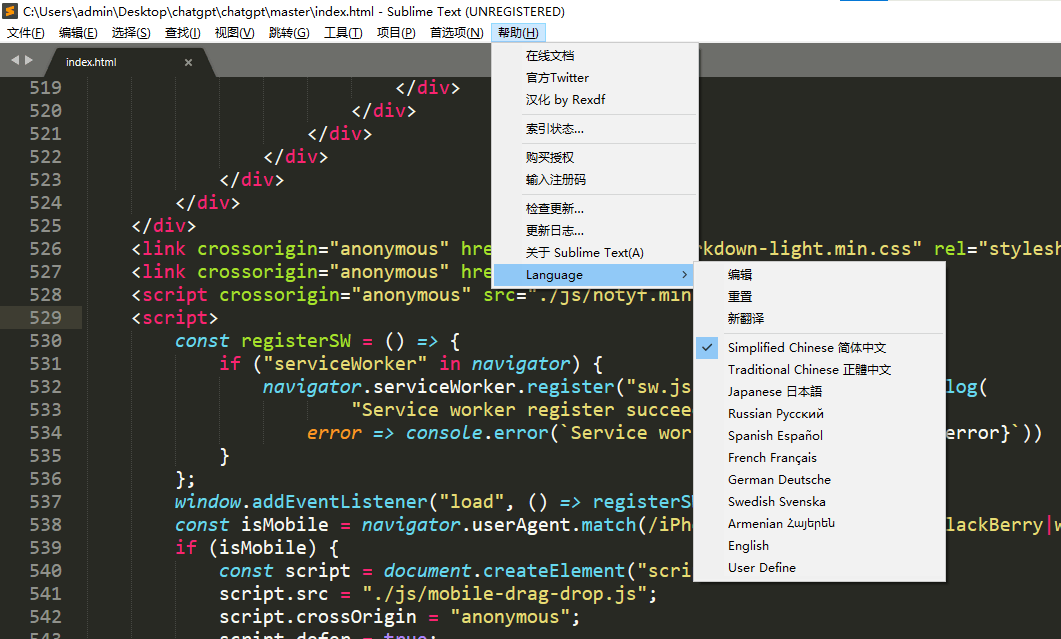The height and width of the screenshot is (639, 1061).
Task: Choose 购买授权 menu entry
Action: [595, 157]
